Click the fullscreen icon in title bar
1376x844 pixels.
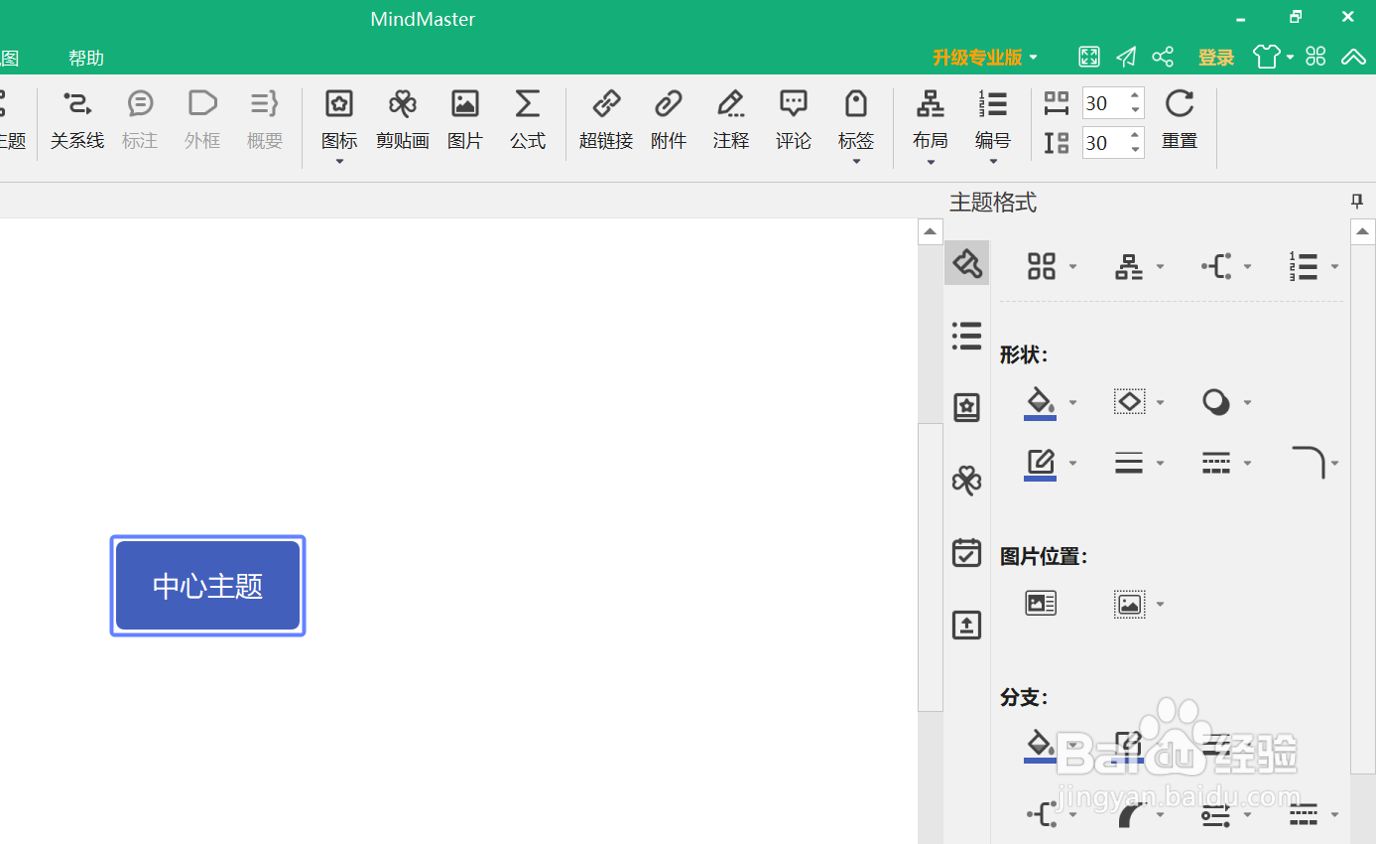pos(1089,57)
